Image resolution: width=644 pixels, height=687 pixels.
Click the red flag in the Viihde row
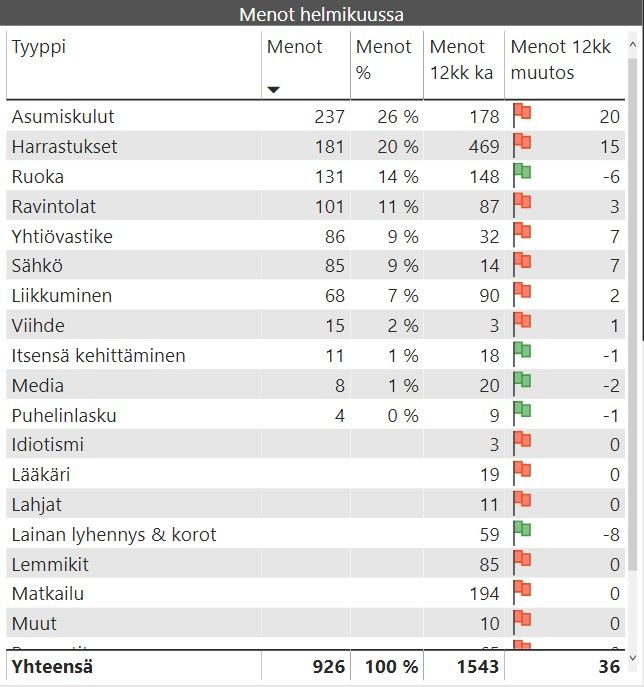(x=521, y=325)
